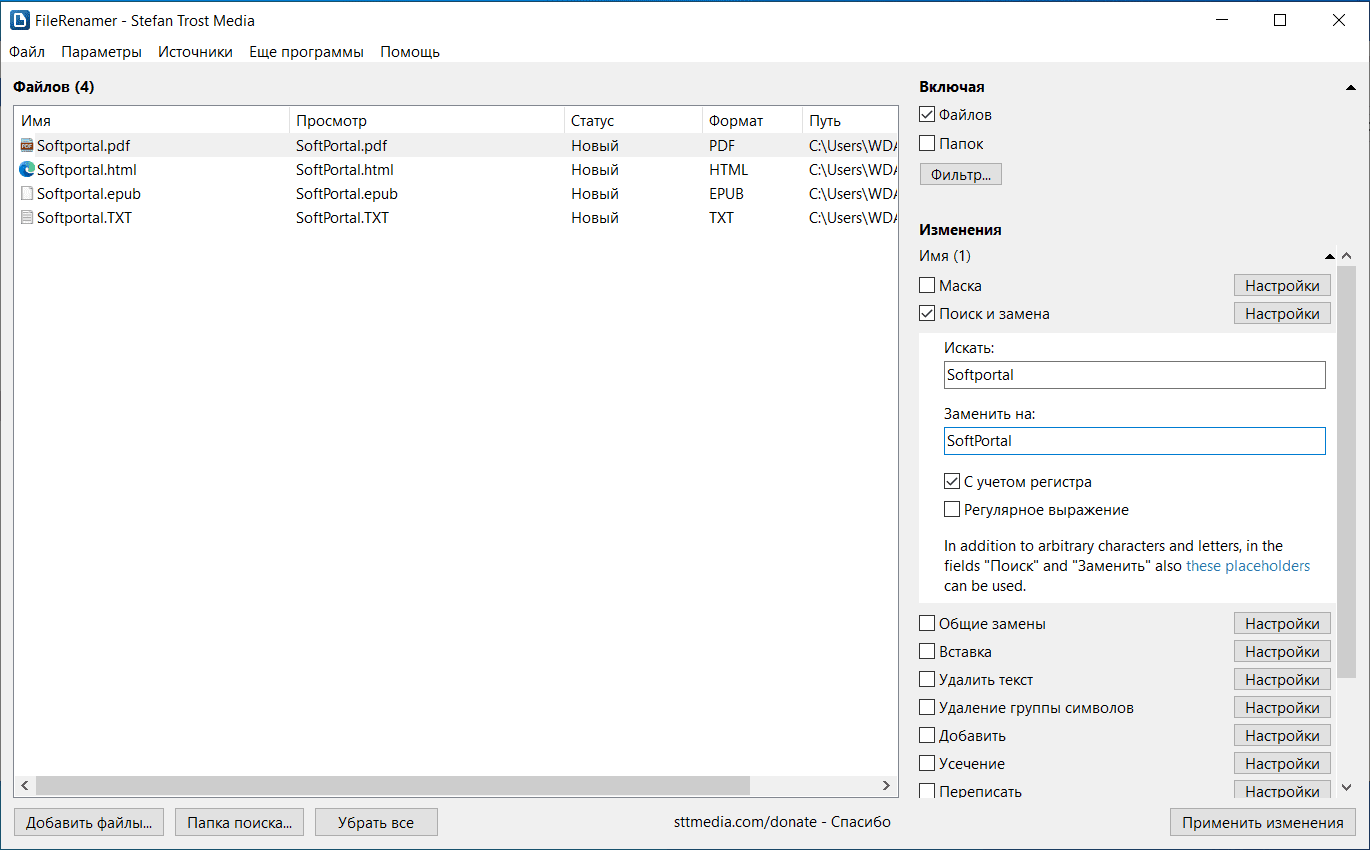The height and width of the screenshot is (850, 1370).
Task: Click the Папка поиска... button
Action: (x=239, y=823)
